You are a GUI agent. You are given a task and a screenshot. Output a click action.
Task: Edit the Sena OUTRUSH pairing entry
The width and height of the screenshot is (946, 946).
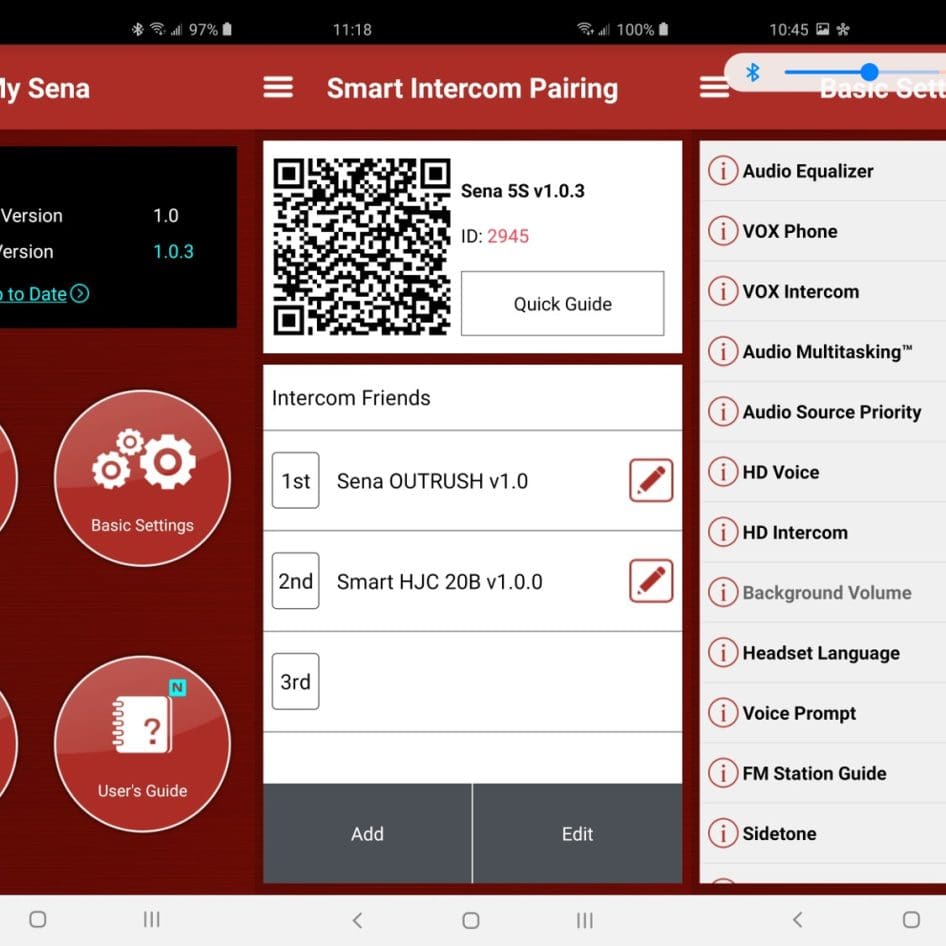(x=651, y=480)
